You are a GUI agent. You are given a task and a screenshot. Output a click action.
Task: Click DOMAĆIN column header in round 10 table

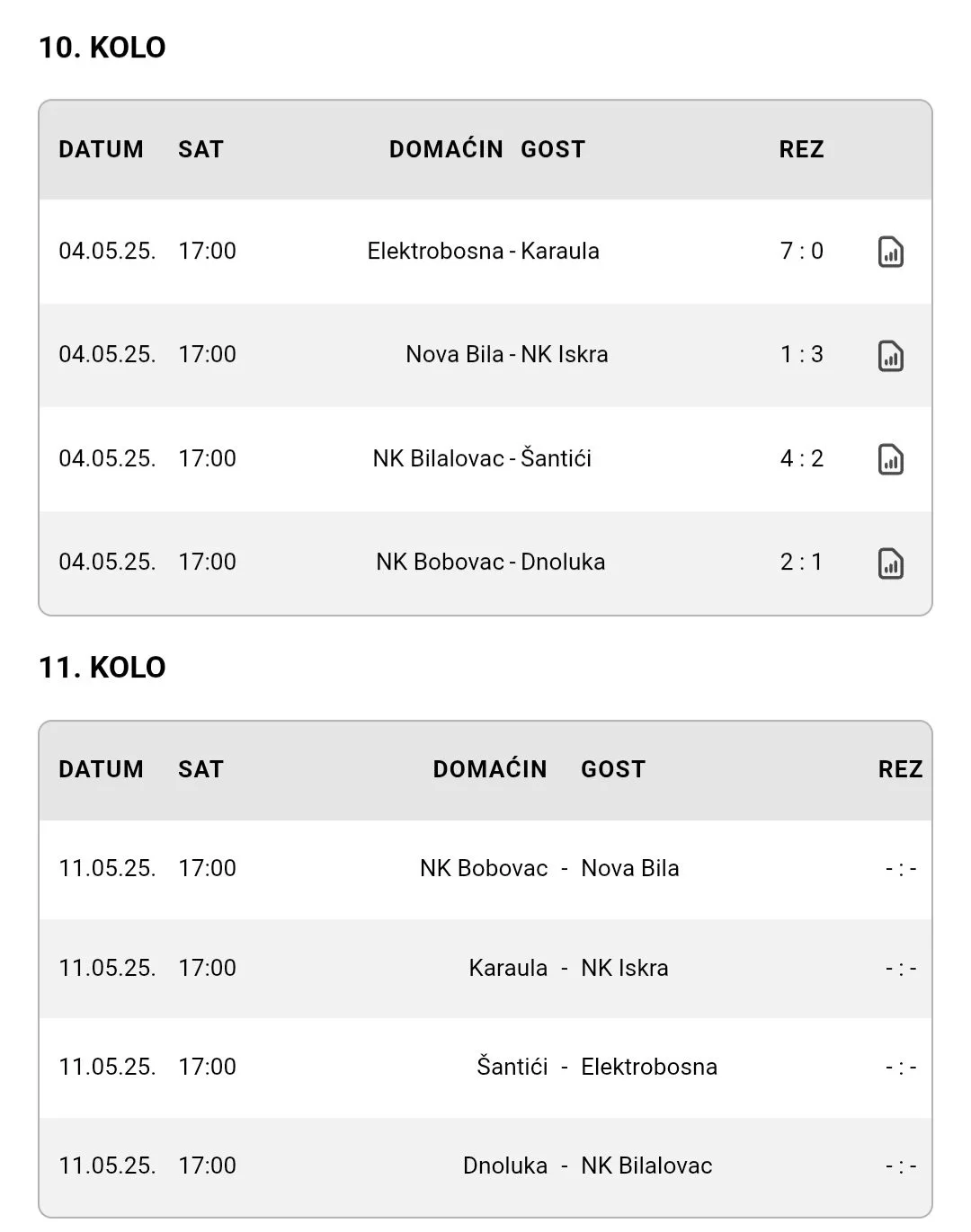(446, 149)
